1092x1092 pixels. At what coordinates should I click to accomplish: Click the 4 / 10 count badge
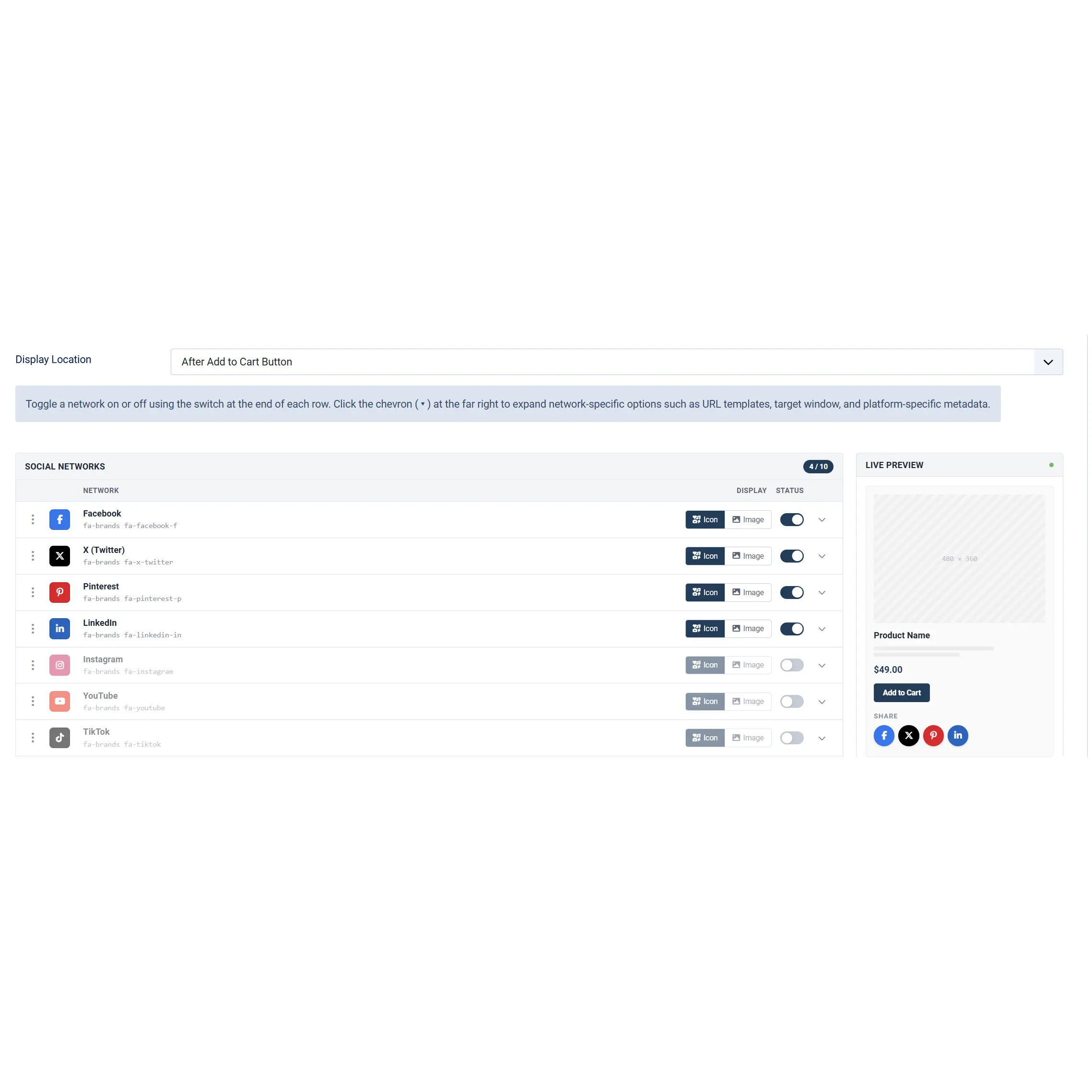click(x=818, y=466)
